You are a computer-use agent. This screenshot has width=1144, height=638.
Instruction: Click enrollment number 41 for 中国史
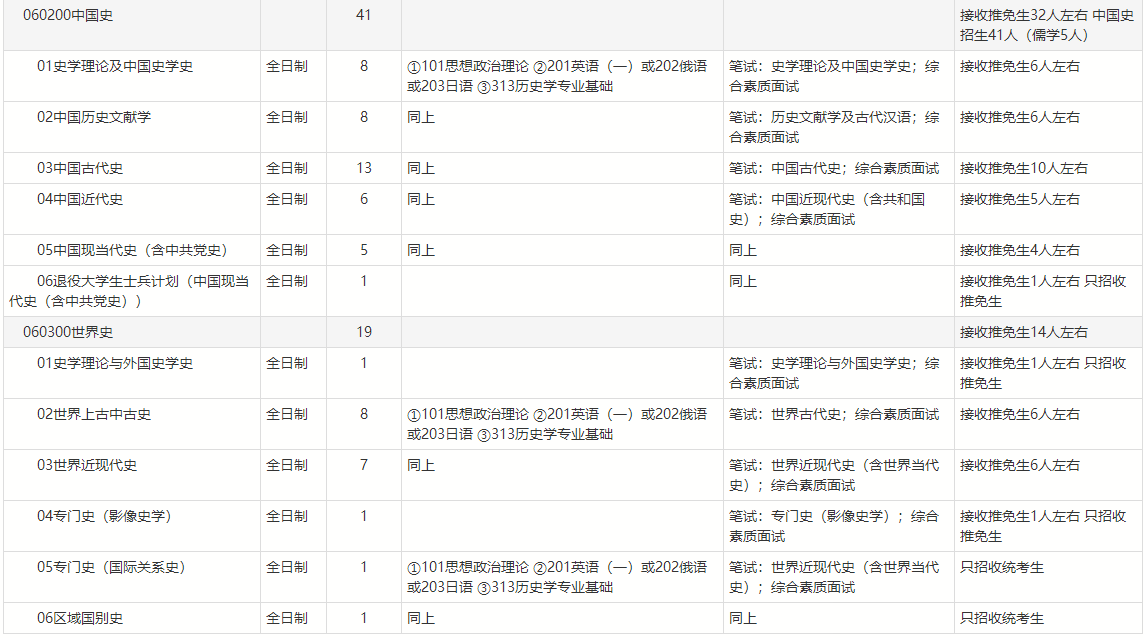point(364,15)
